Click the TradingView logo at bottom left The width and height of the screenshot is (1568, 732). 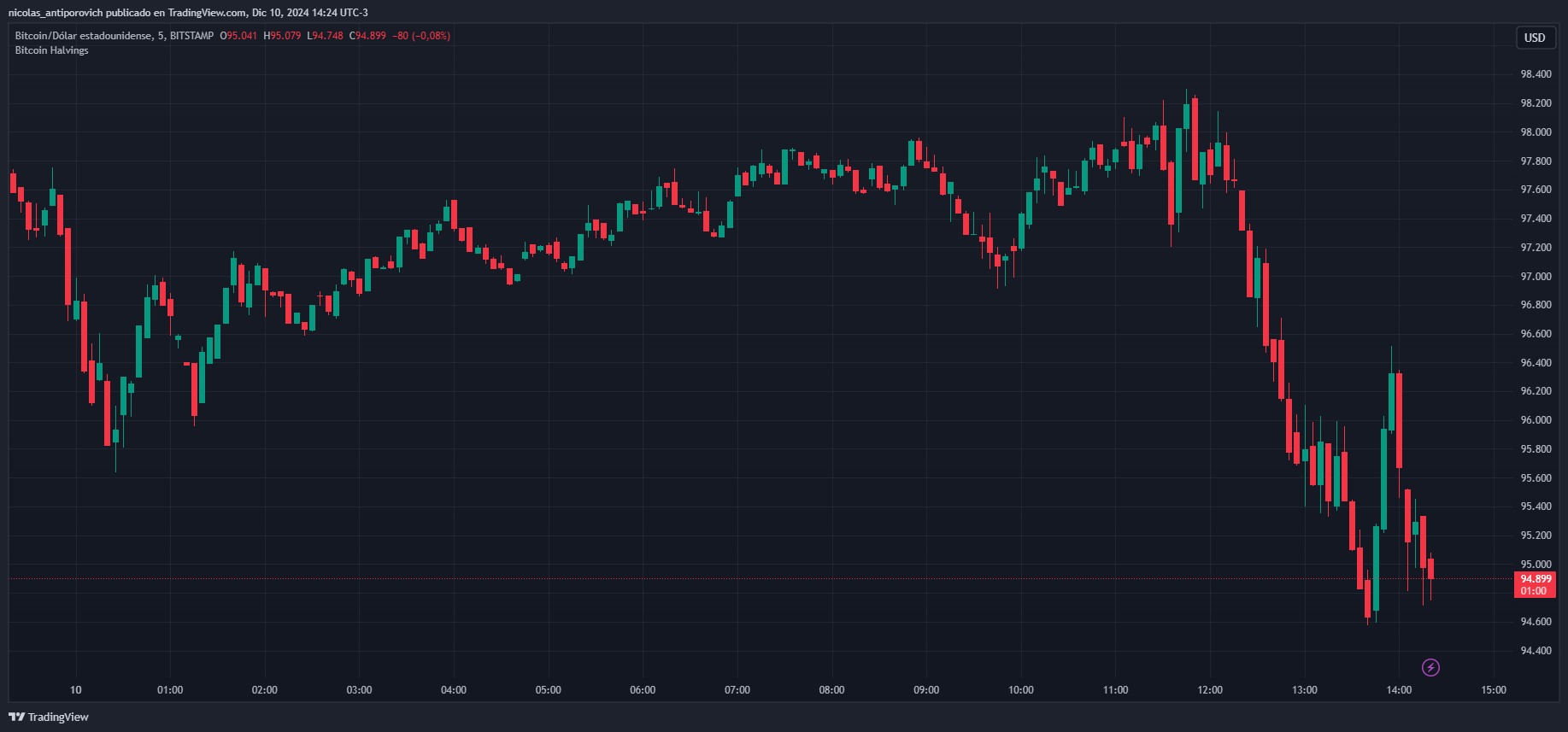[49, 717]
